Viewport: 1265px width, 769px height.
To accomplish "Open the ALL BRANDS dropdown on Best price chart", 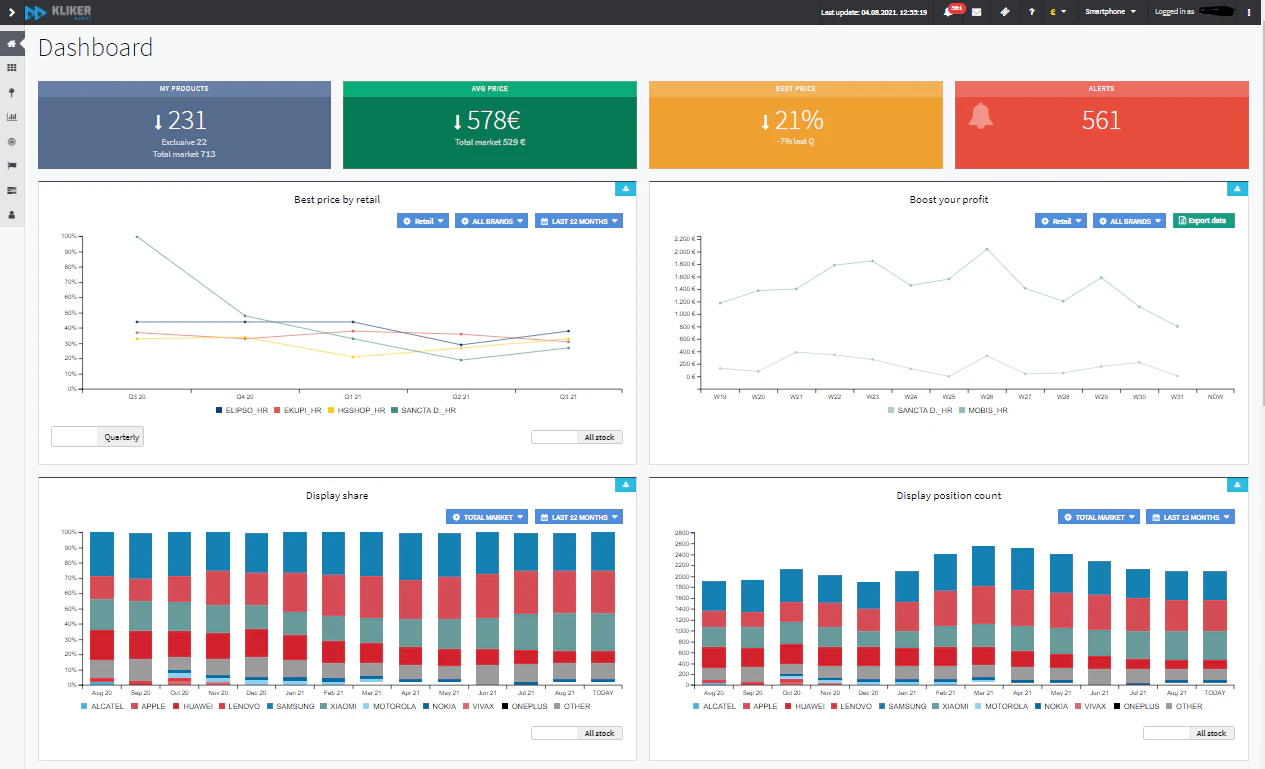I will pos(491,220).
